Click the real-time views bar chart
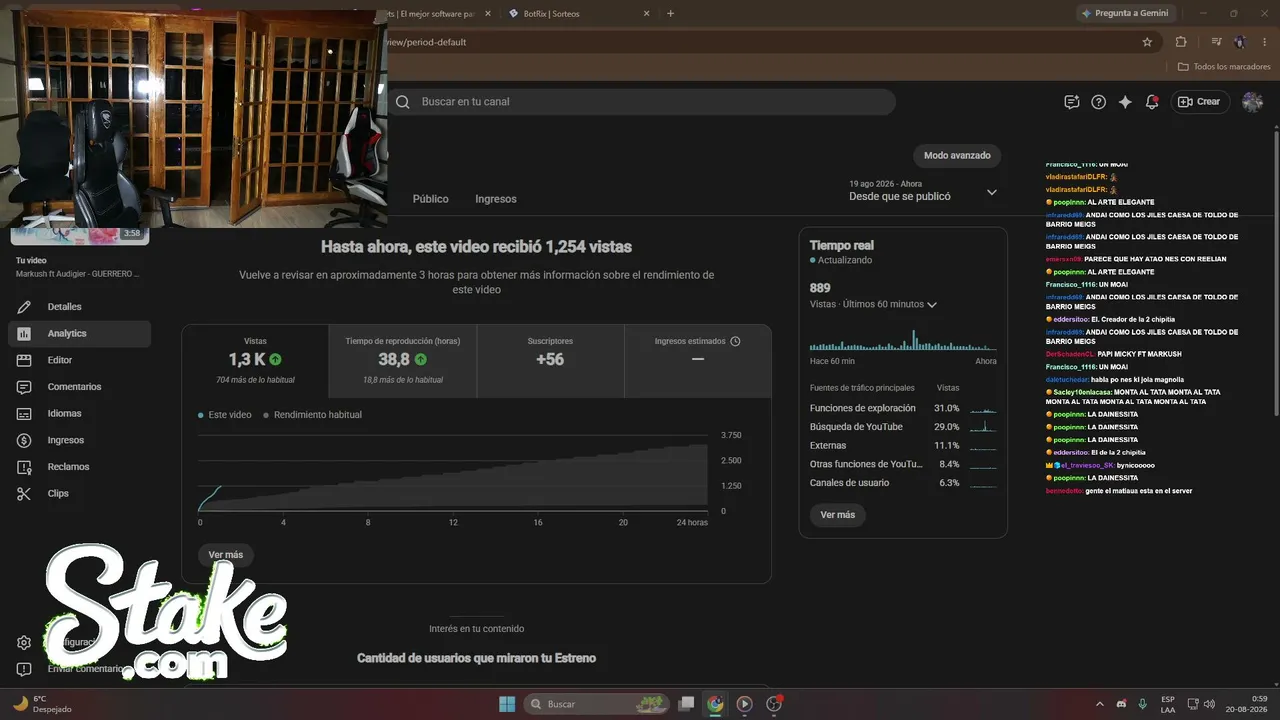The height and width of the screenshot is (720, 1280). coord(903,338)
